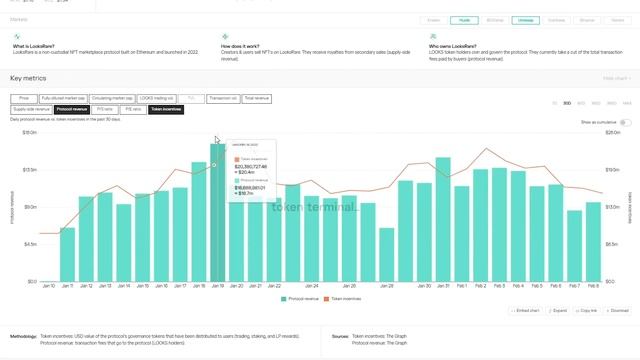The image size is (640, 360).
Task: Click the Token incentives line point on Jan 19
Action: point(214,165)
